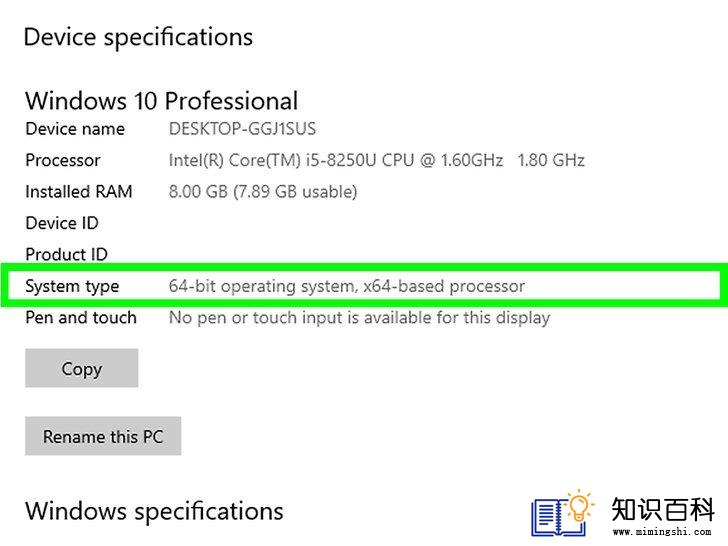Click the Device name value DESKTOP-GGJ1SUS
728x546 pixels.
tap(242, 129)
